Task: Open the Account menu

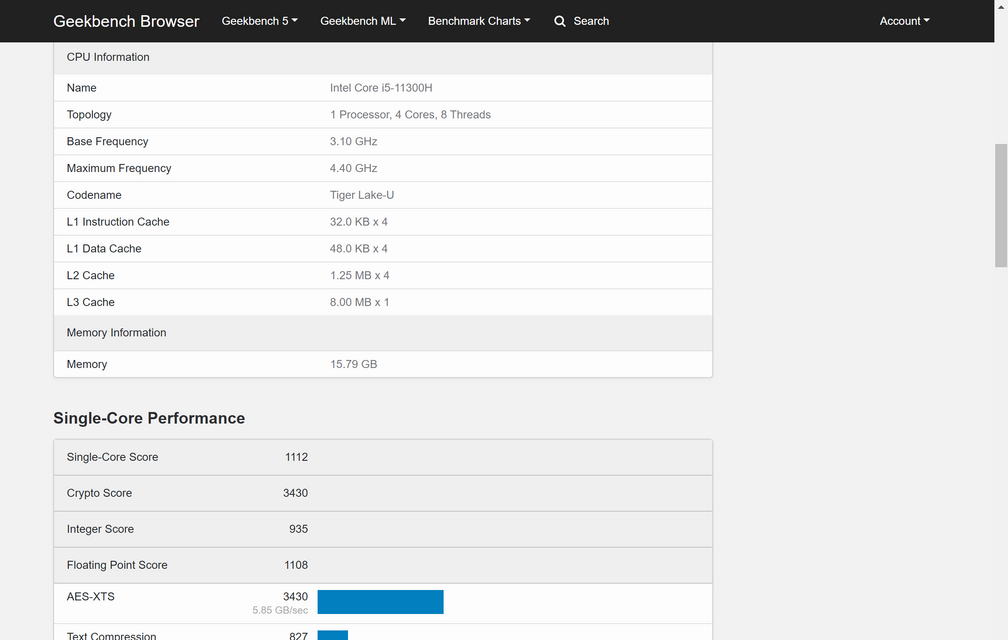Action: coord(904,21)
